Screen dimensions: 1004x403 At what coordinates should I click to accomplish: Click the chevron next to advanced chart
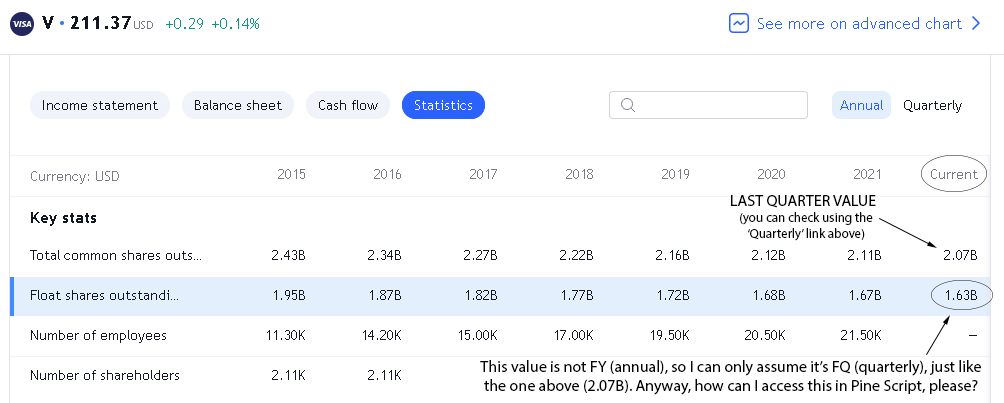[x=976, y=24]
